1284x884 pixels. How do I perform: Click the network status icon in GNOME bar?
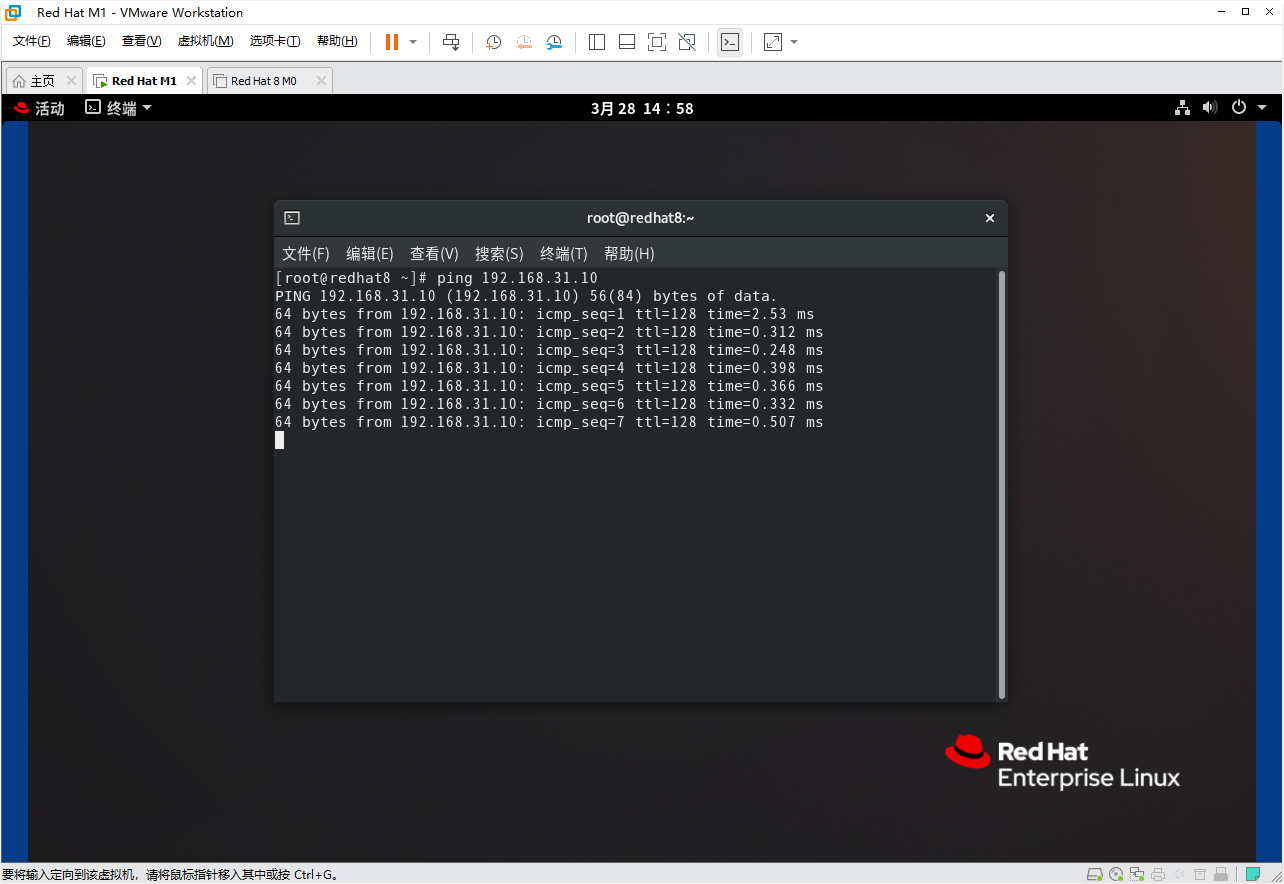click(1182, 108)
